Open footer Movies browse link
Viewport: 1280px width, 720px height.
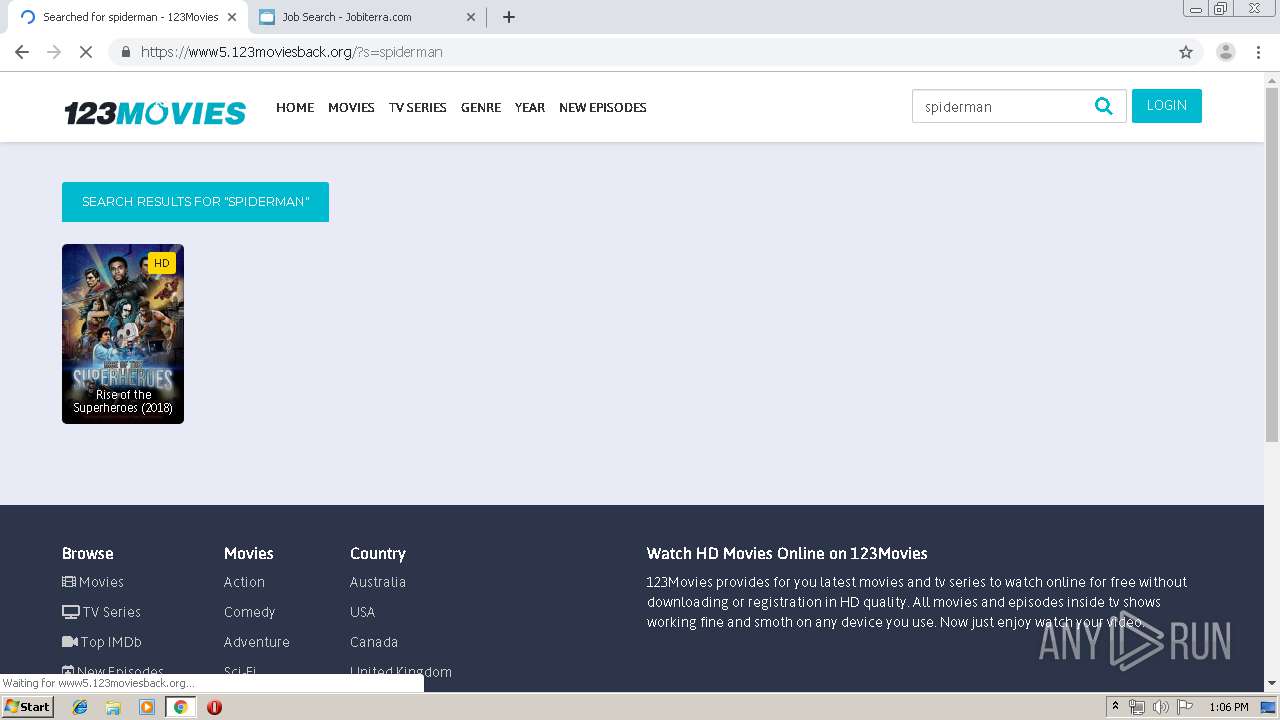point(101,582)
